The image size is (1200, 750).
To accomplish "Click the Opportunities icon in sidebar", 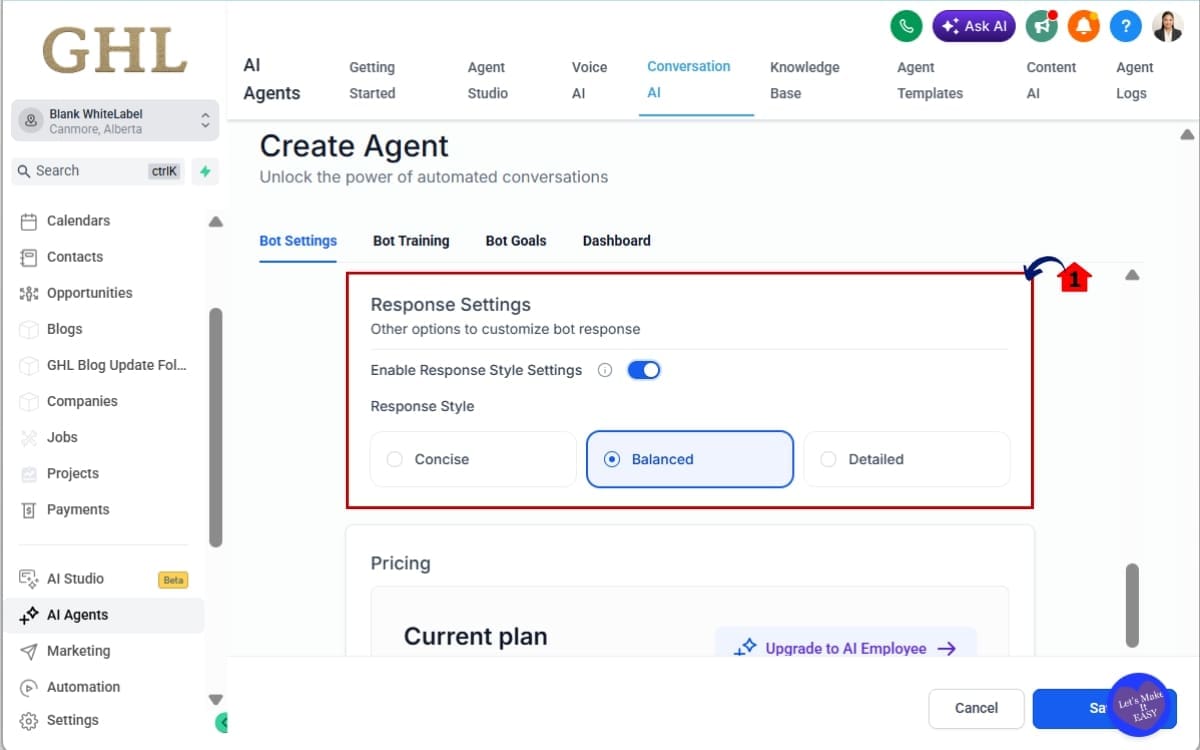I will point(28,293).
